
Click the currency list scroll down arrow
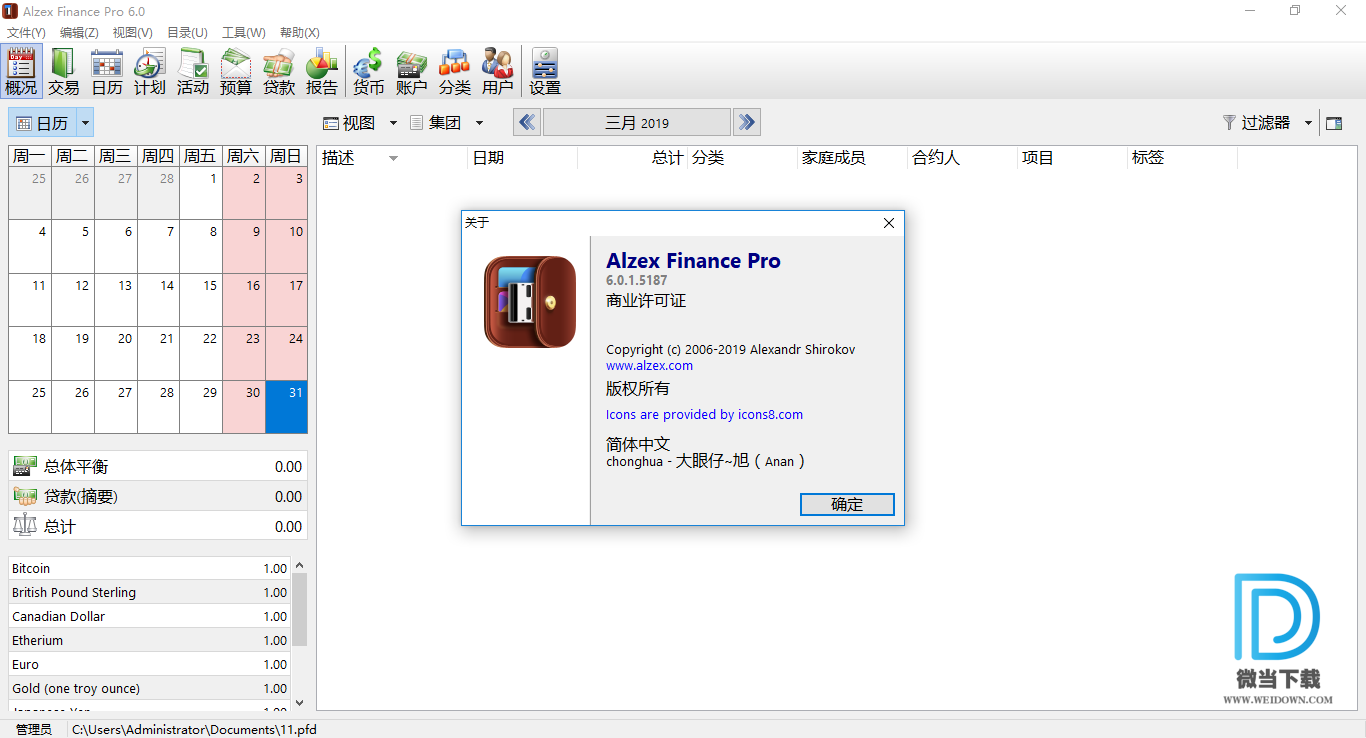(299, 703)
